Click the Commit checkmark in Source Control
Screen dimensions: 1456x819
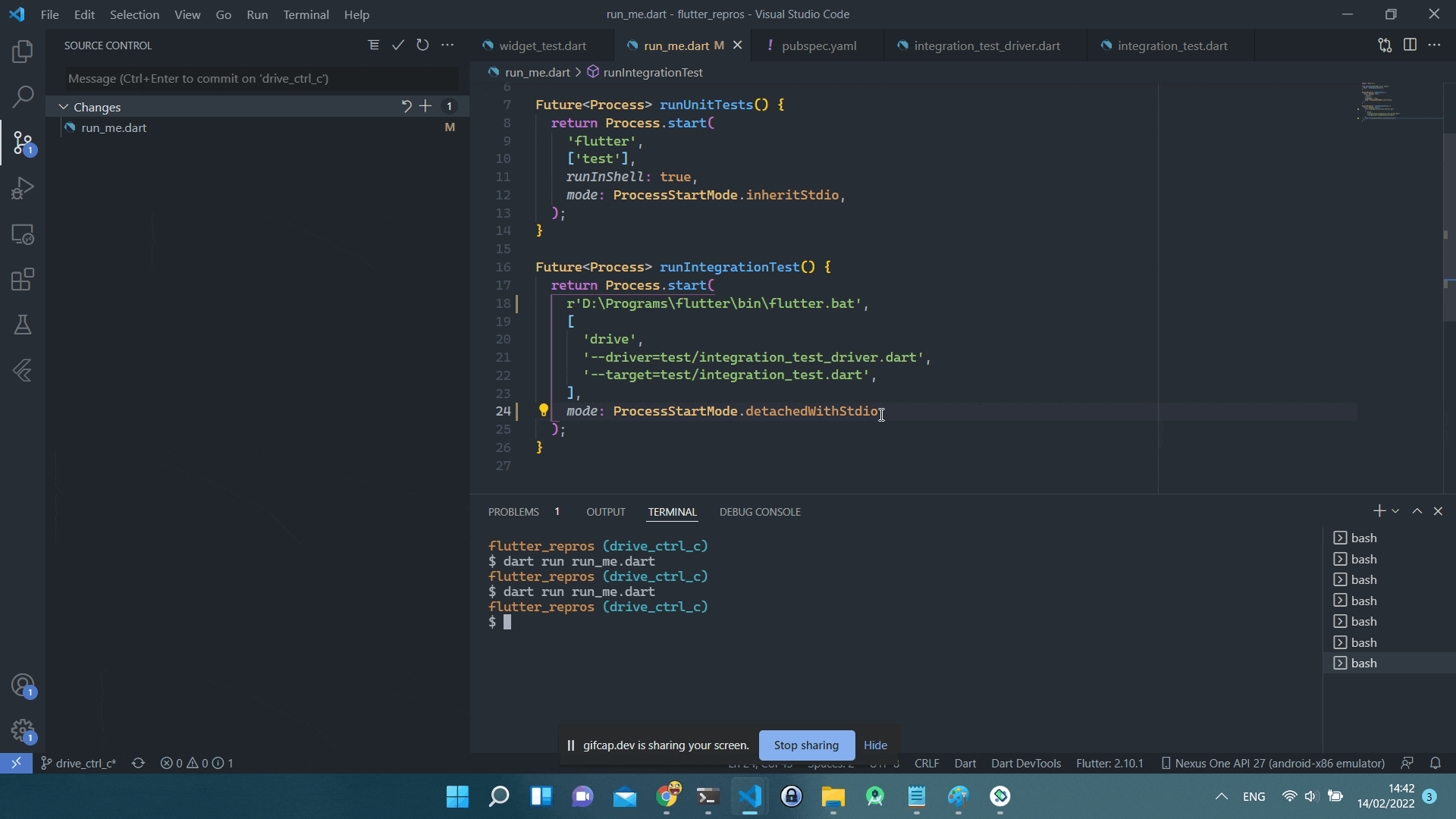397,45
